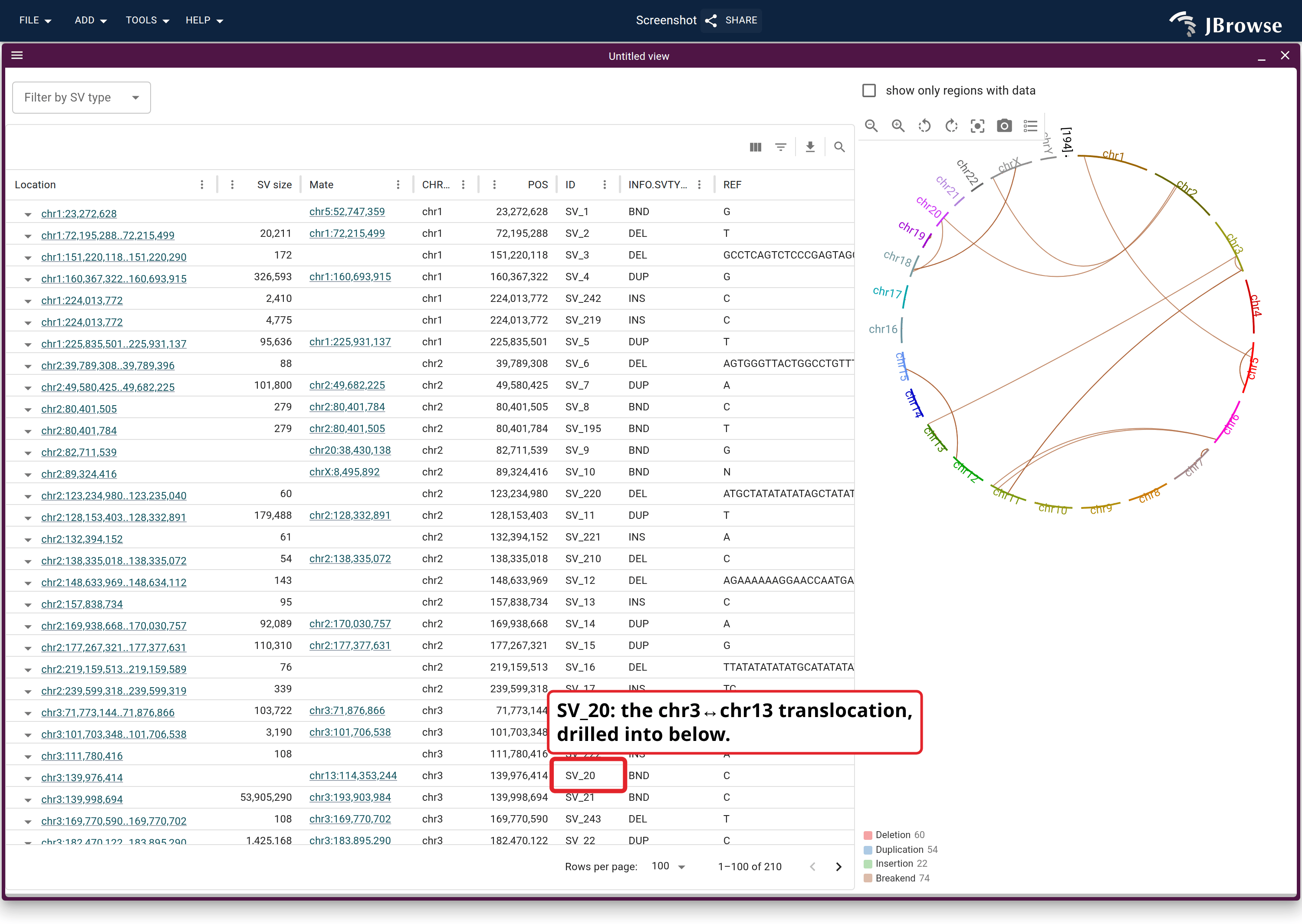Click the Deletion legend swatch
The width and height of the screenshot is (1302, 924).
point(868,835)
